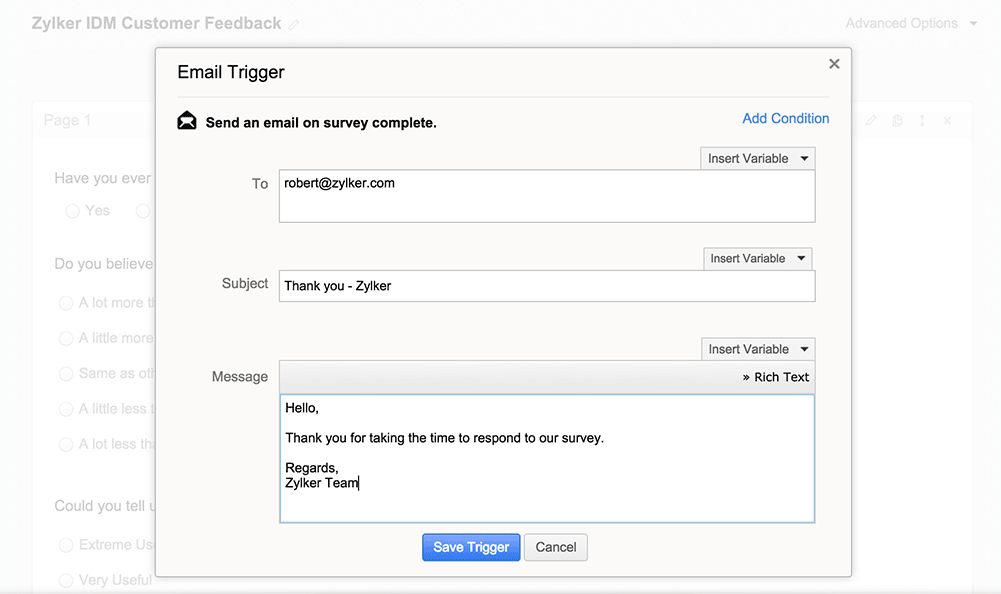The image size is (1001, 594).
Task: Open Insert Variable dropdown above Subject field
Action: 758,259
